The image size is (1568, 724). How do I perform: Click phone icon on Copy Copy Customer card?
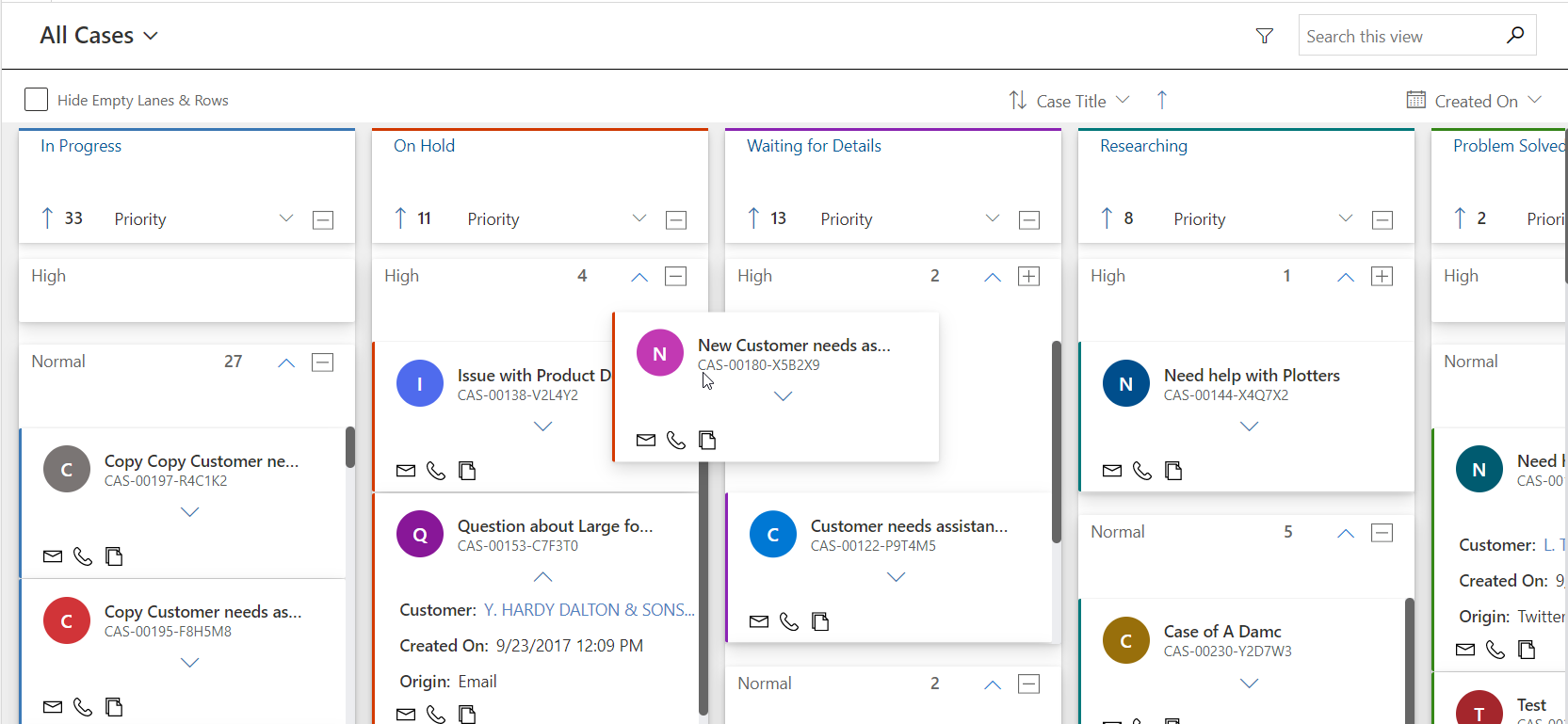(x=83, y=556)
